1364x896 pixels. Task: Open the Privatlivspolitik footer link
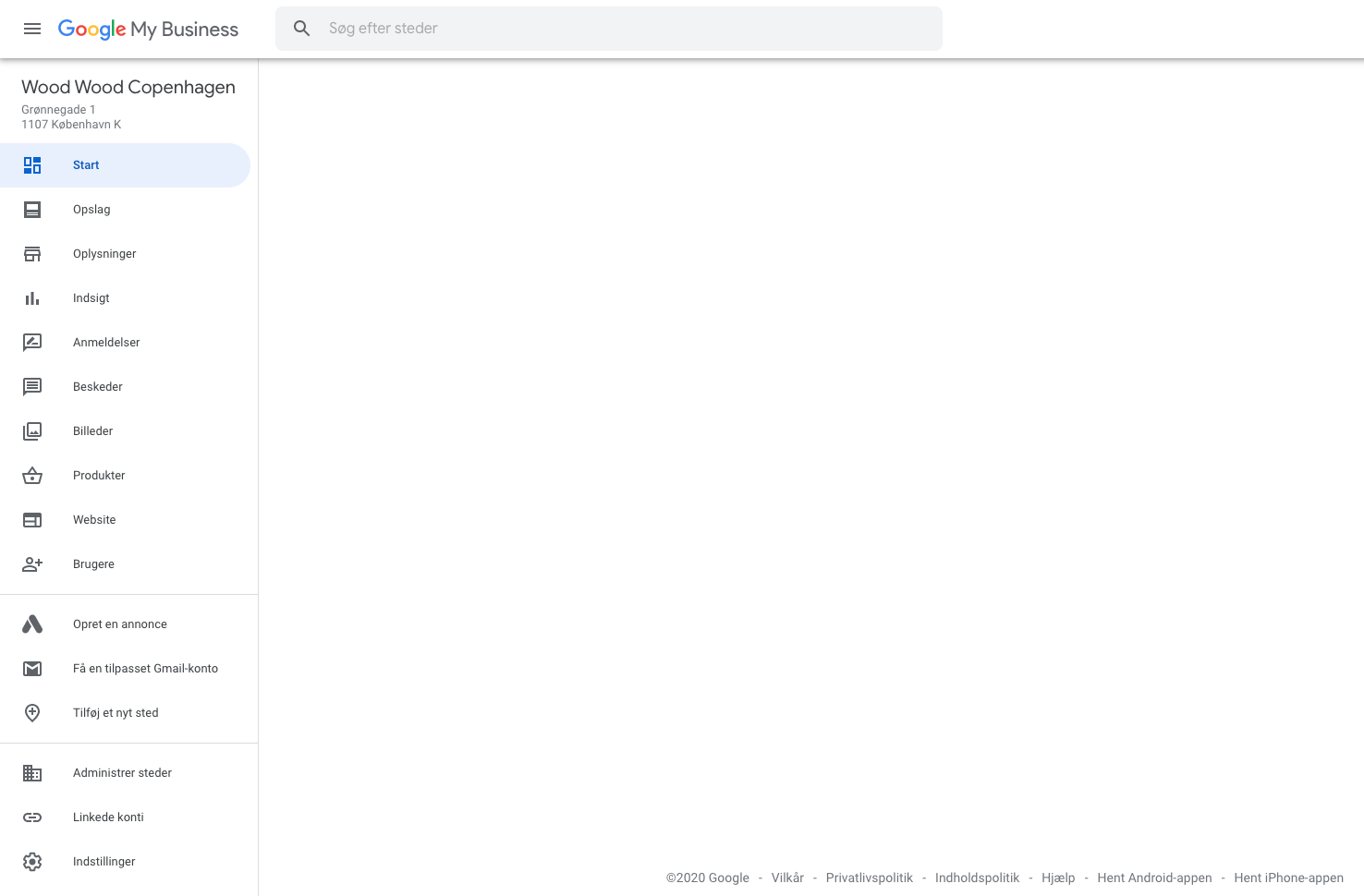point(870,878)
